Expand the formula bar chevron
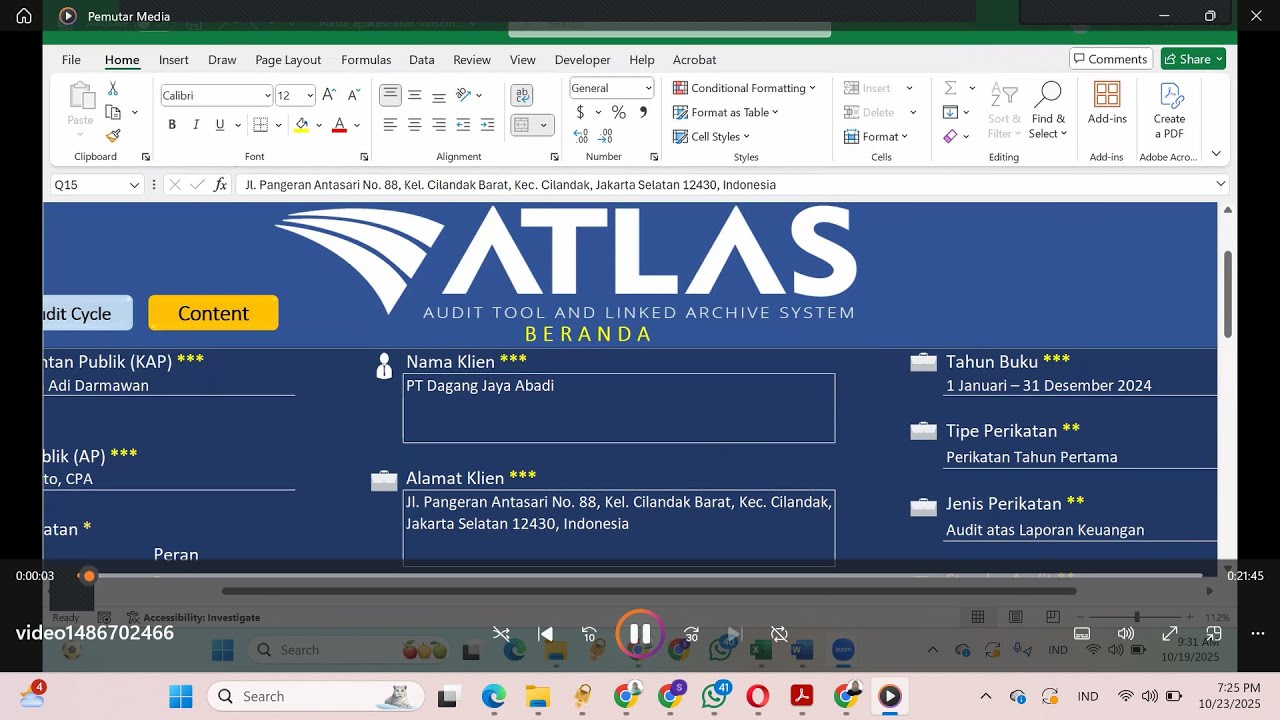This screenshot has width=1280, height=720. [1220, 184]
